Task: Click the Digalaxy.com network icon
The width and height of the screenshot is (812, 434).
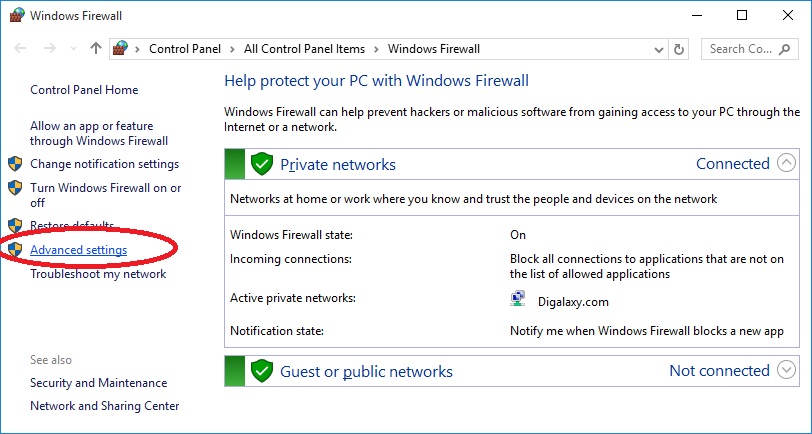Action: click(518, 300)
